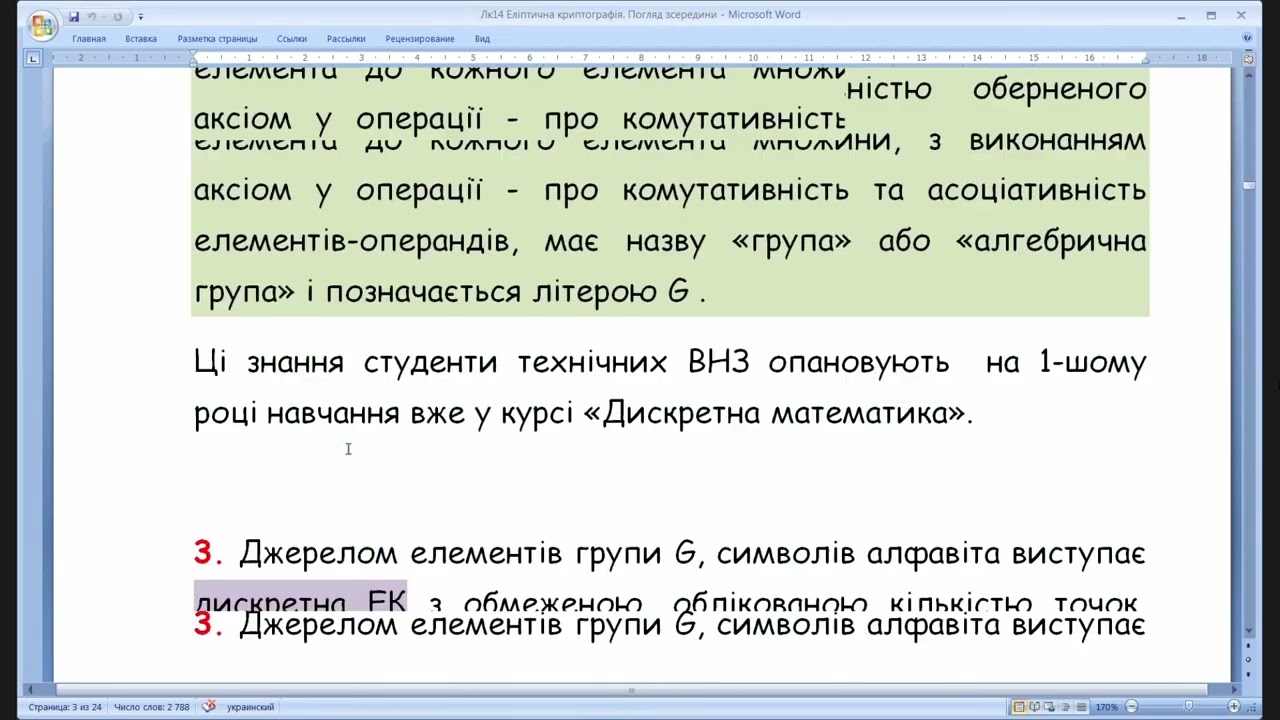The height and width of the screenshot is (720, 1280).
Task: Redo action in Quick Access toolbar
Action: click(x=117, y=16)
